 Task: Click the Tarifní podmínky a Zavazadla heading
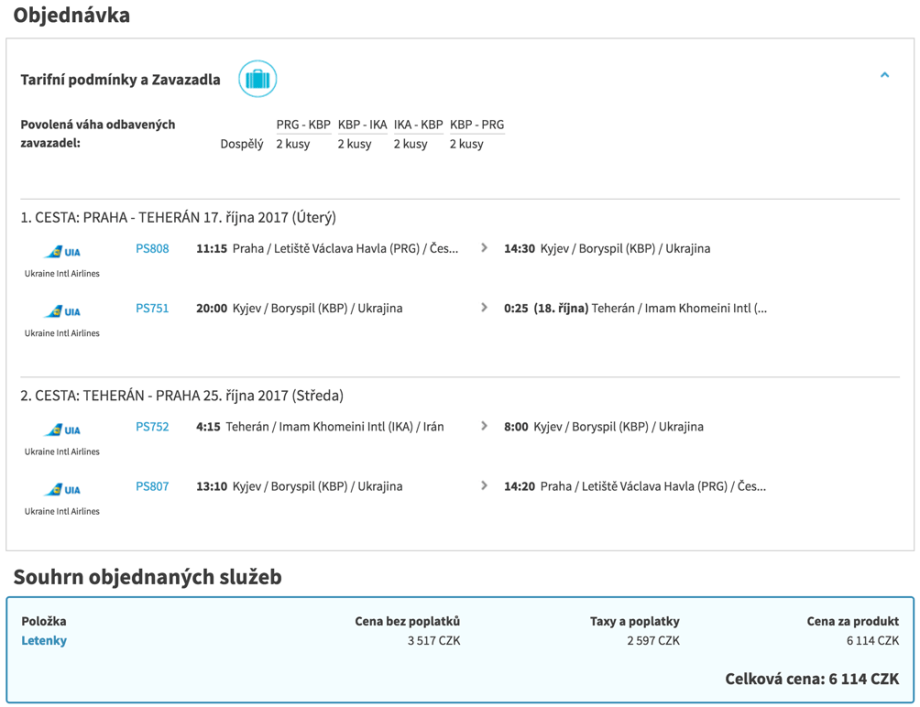point(120,80)
